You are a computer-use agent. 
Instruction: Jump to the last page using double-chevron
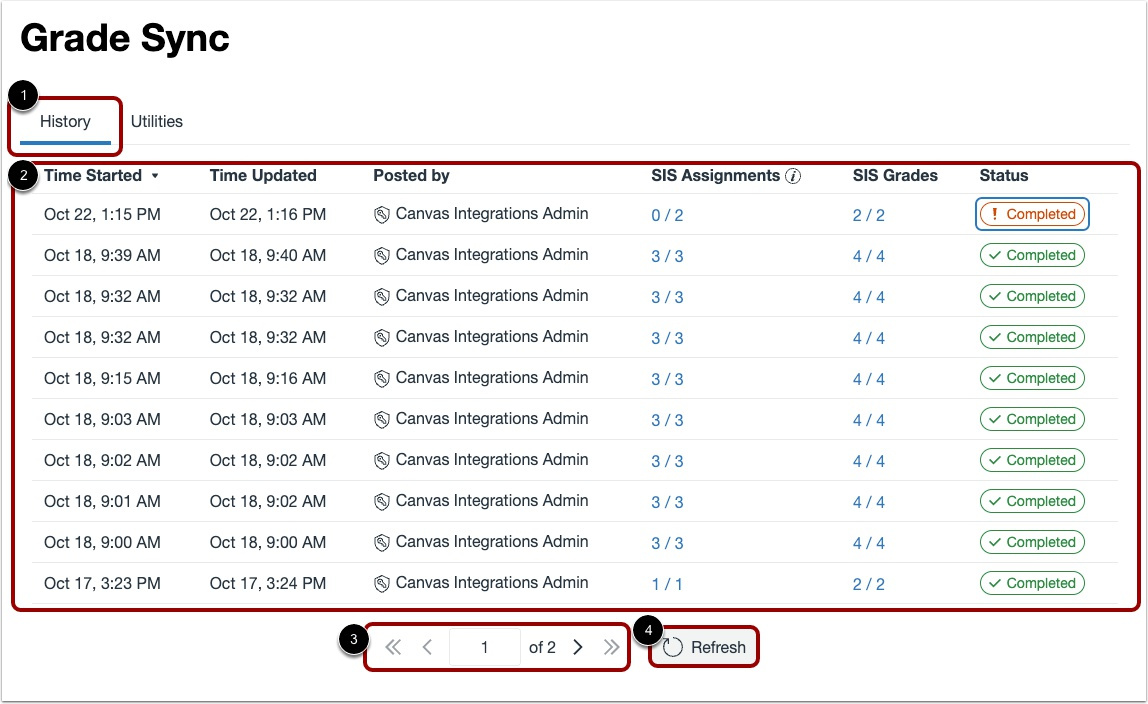[611, 647]
